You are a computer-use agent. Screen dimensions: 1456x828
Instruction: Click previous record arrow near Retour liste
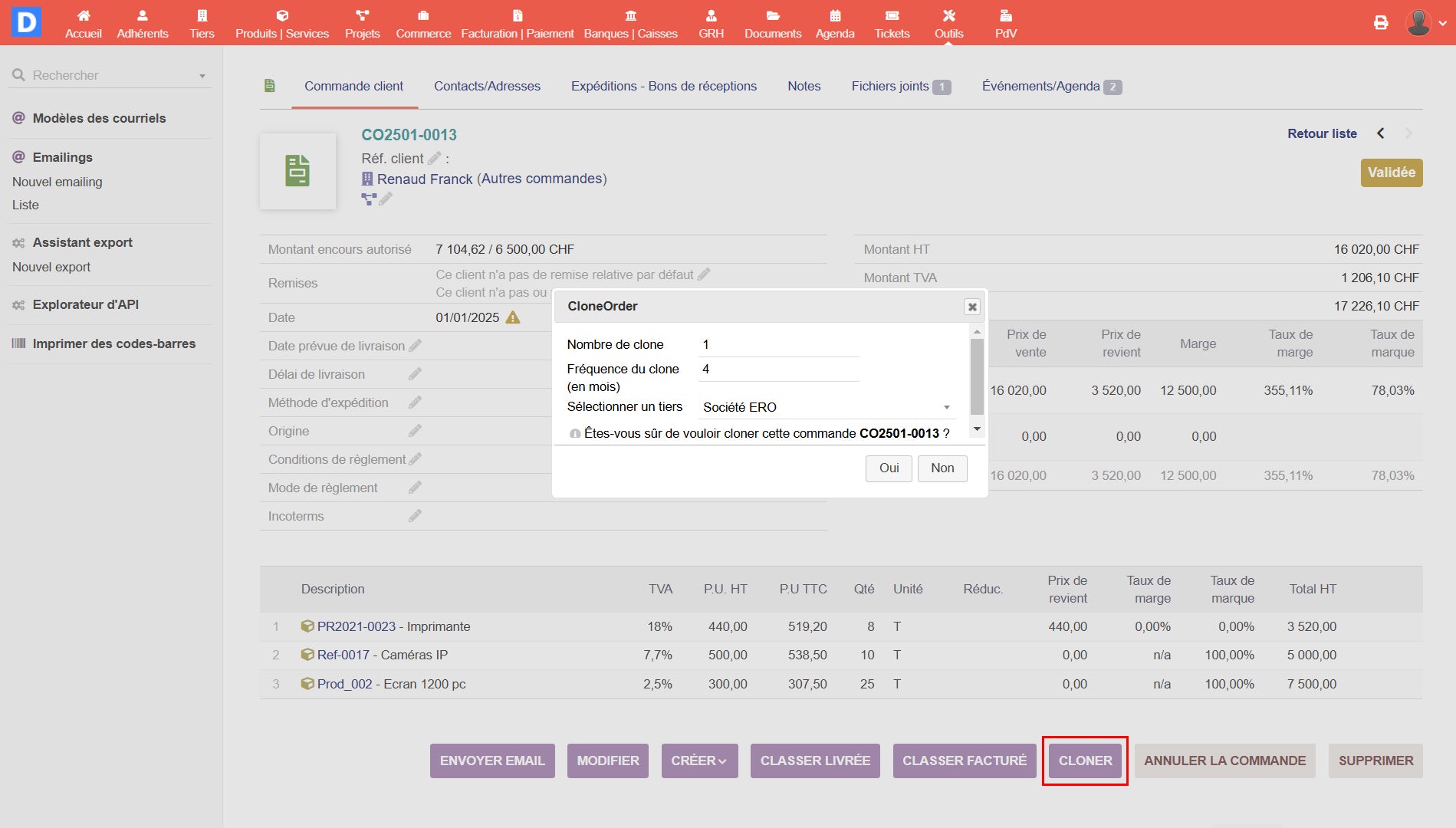[1380, 133]
